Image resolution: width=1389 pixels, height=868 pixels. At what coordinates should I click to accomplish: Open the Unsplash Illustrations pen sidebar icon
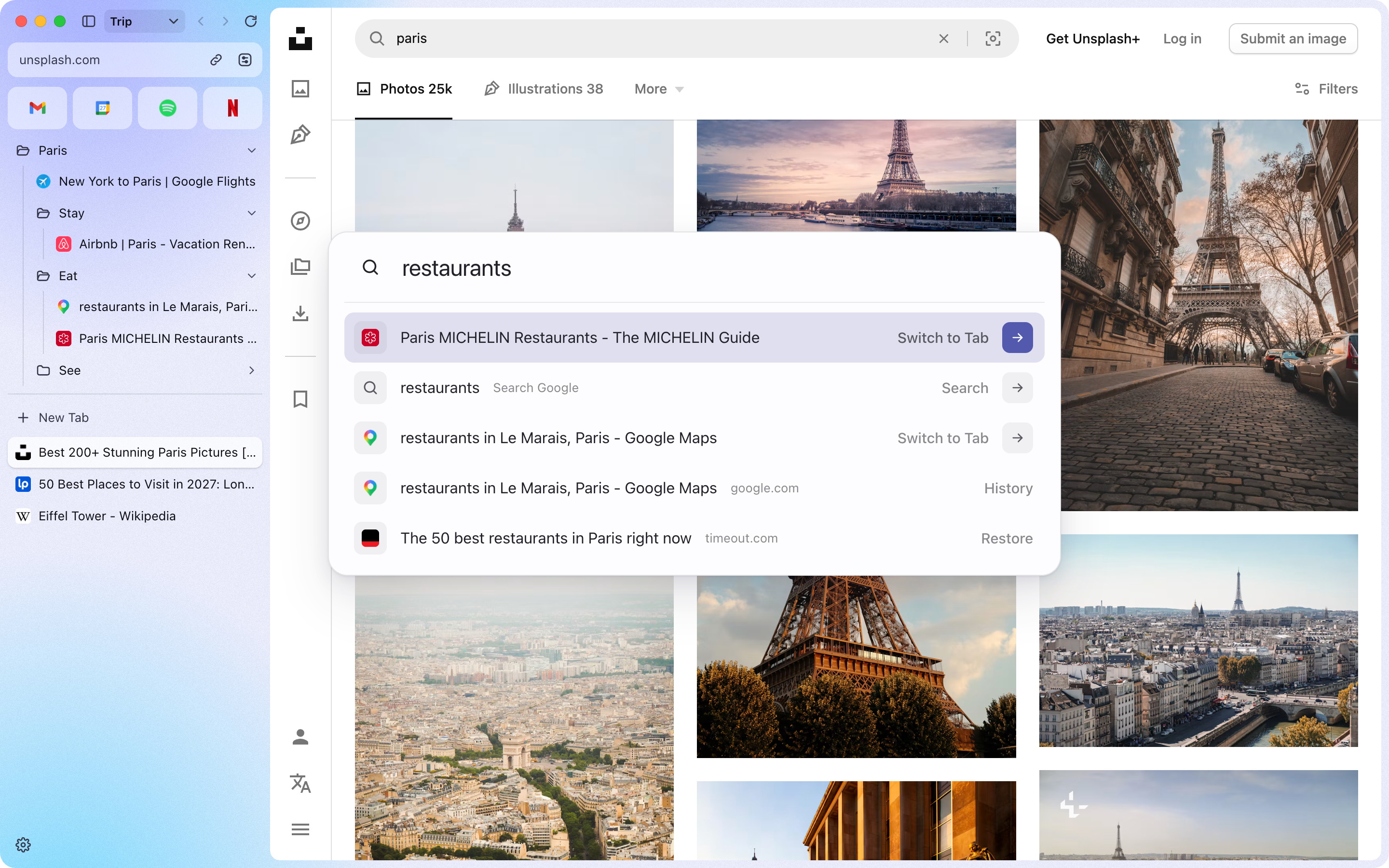click(x=300, y=135)
